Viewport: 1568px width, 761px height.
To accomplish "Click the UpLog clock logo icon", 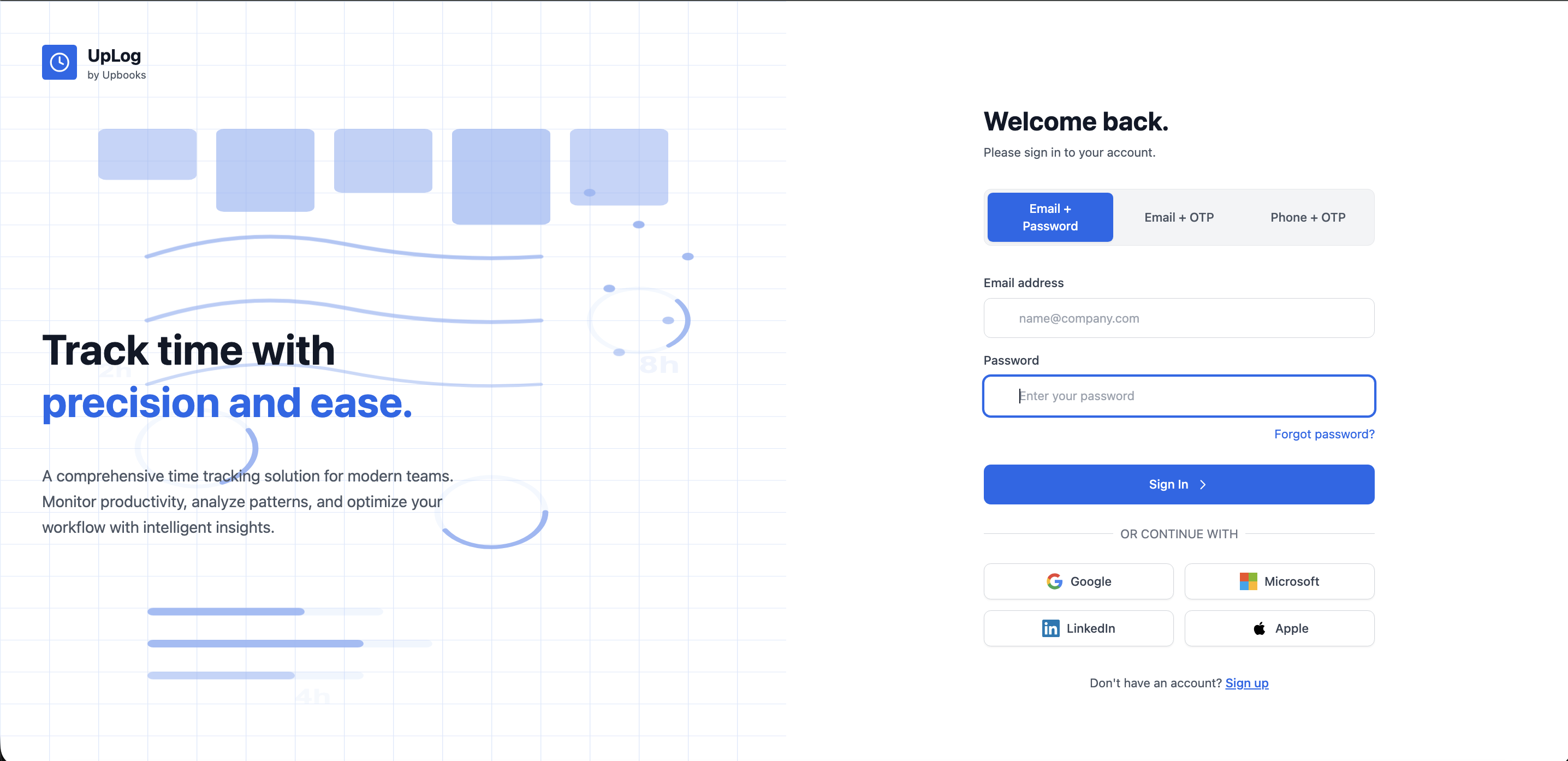I will tap(59, 62).
